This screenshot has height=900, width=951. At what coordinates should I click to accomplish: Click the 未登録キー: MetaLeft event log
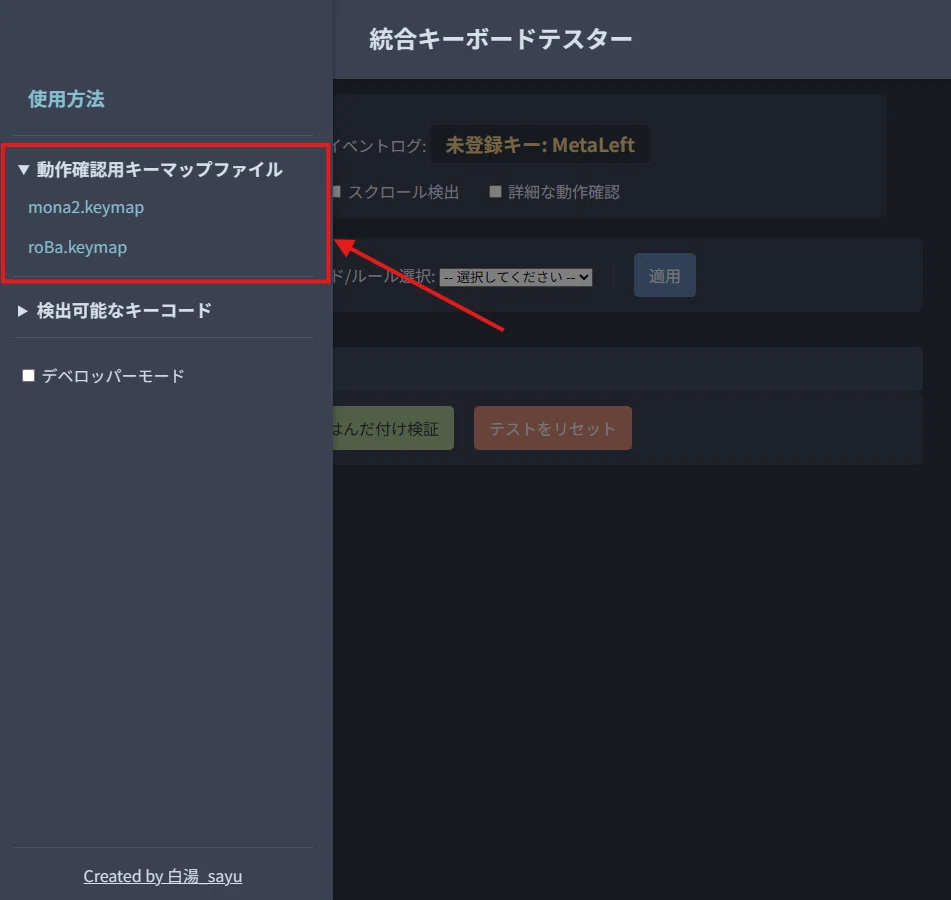click(540, 145)
